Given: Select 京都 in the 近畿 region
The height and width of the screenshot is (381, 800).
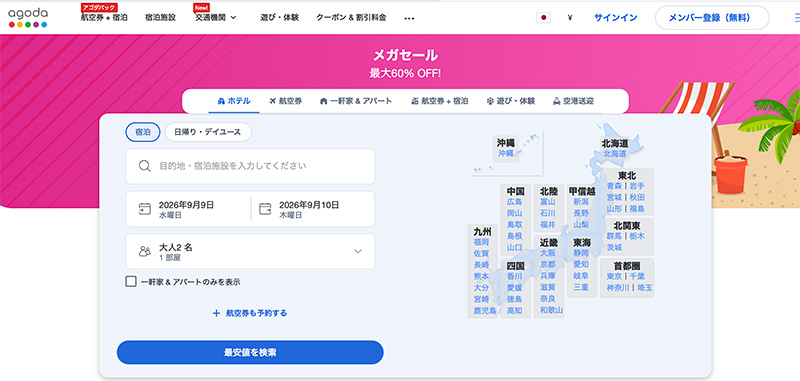Looking at the screenshot, I should pos(547,265).
